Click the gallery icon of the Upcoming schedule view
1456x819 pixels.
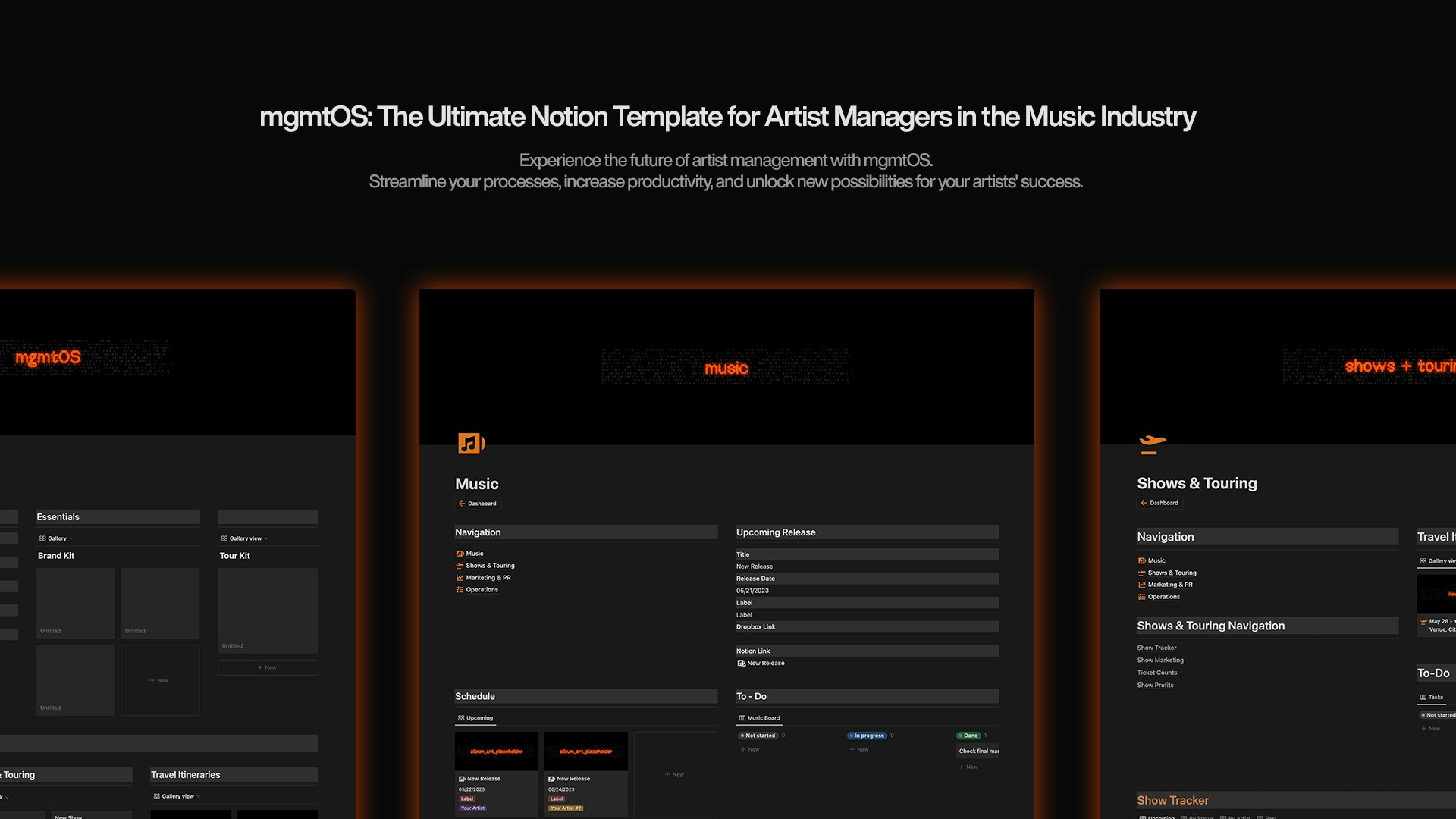(461, 718)
